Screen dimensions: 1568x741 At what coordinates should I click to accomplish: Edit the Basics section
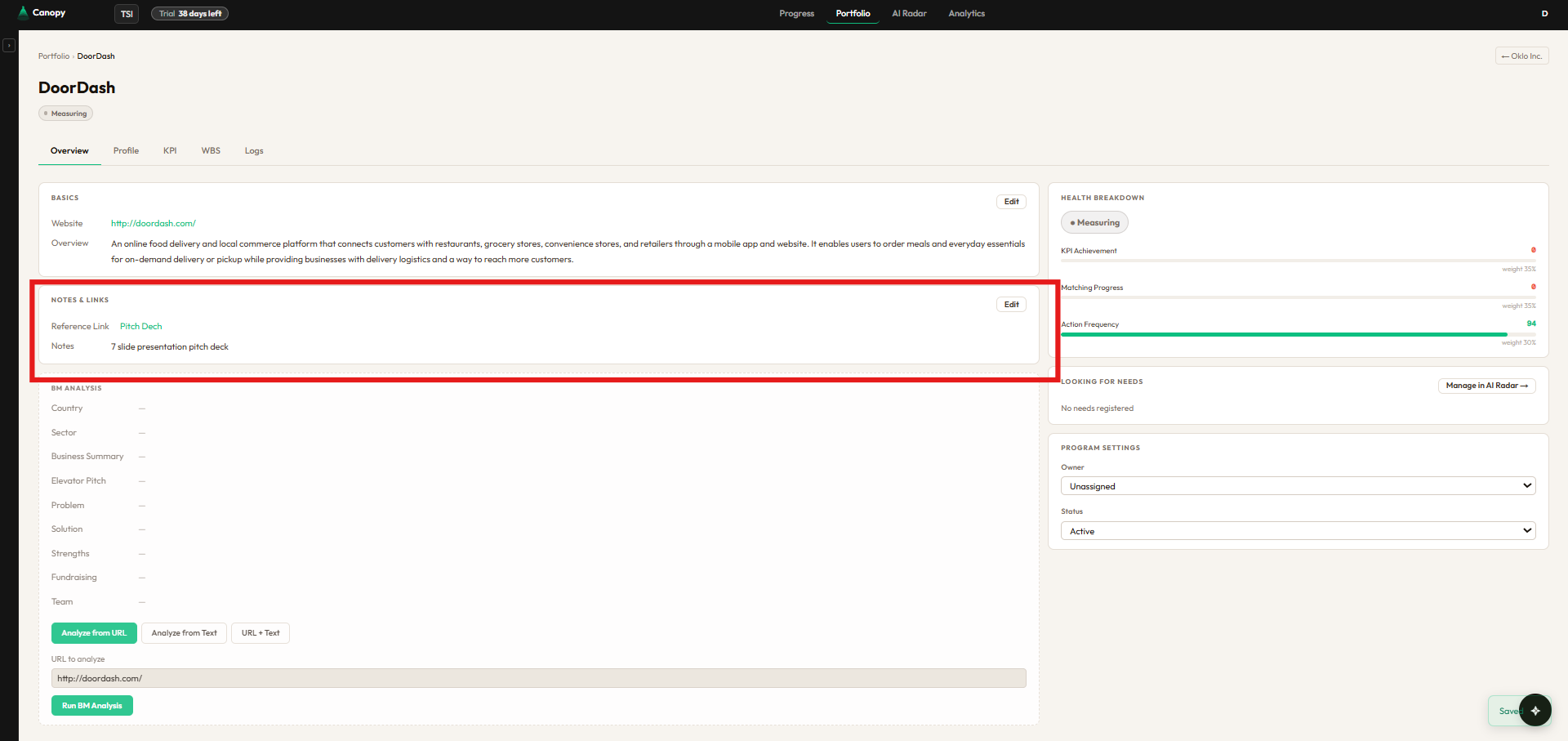point(1011,202)
